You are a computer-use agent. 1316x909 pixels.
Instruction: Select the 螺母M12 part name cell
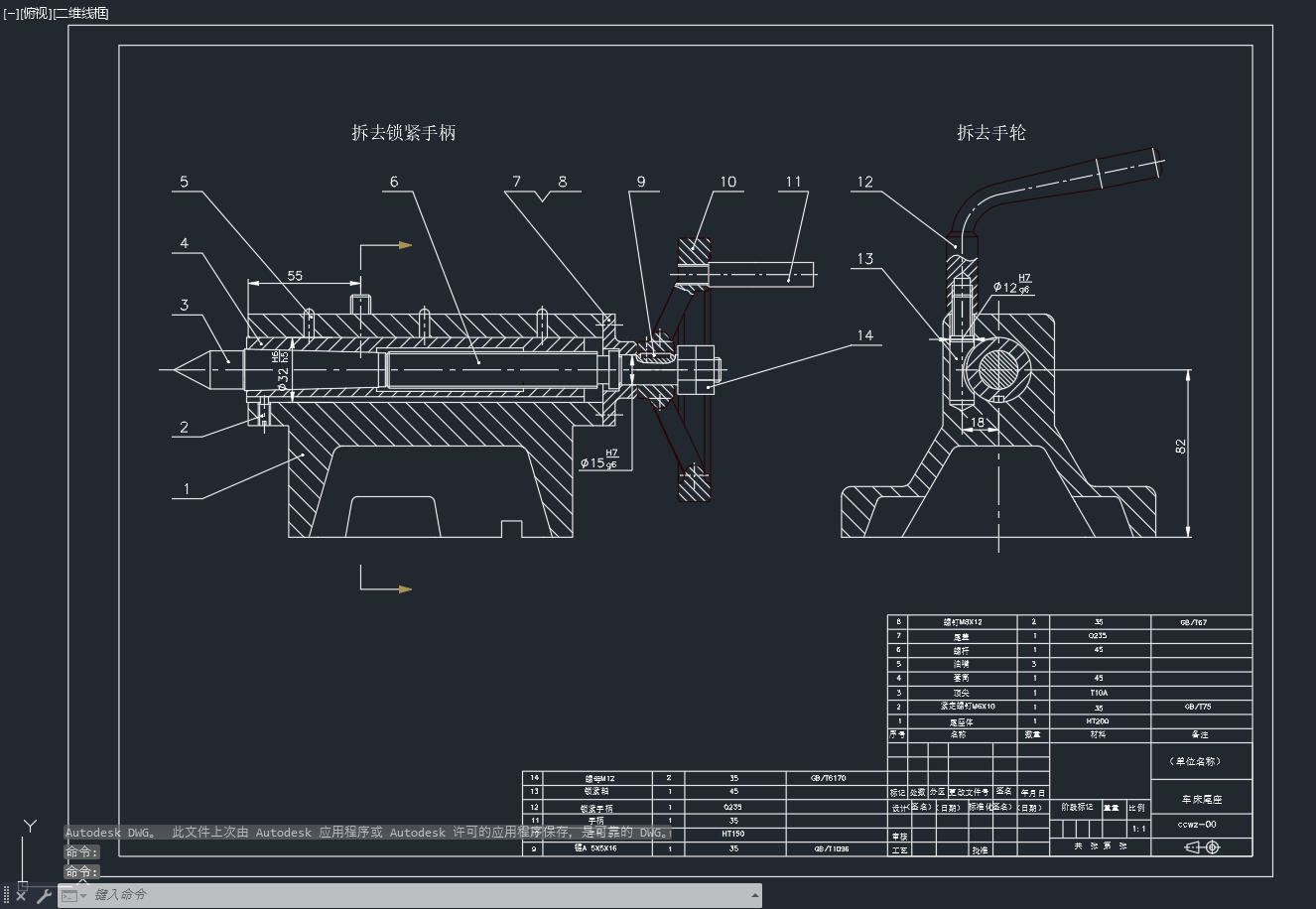(x=595, y=779)
